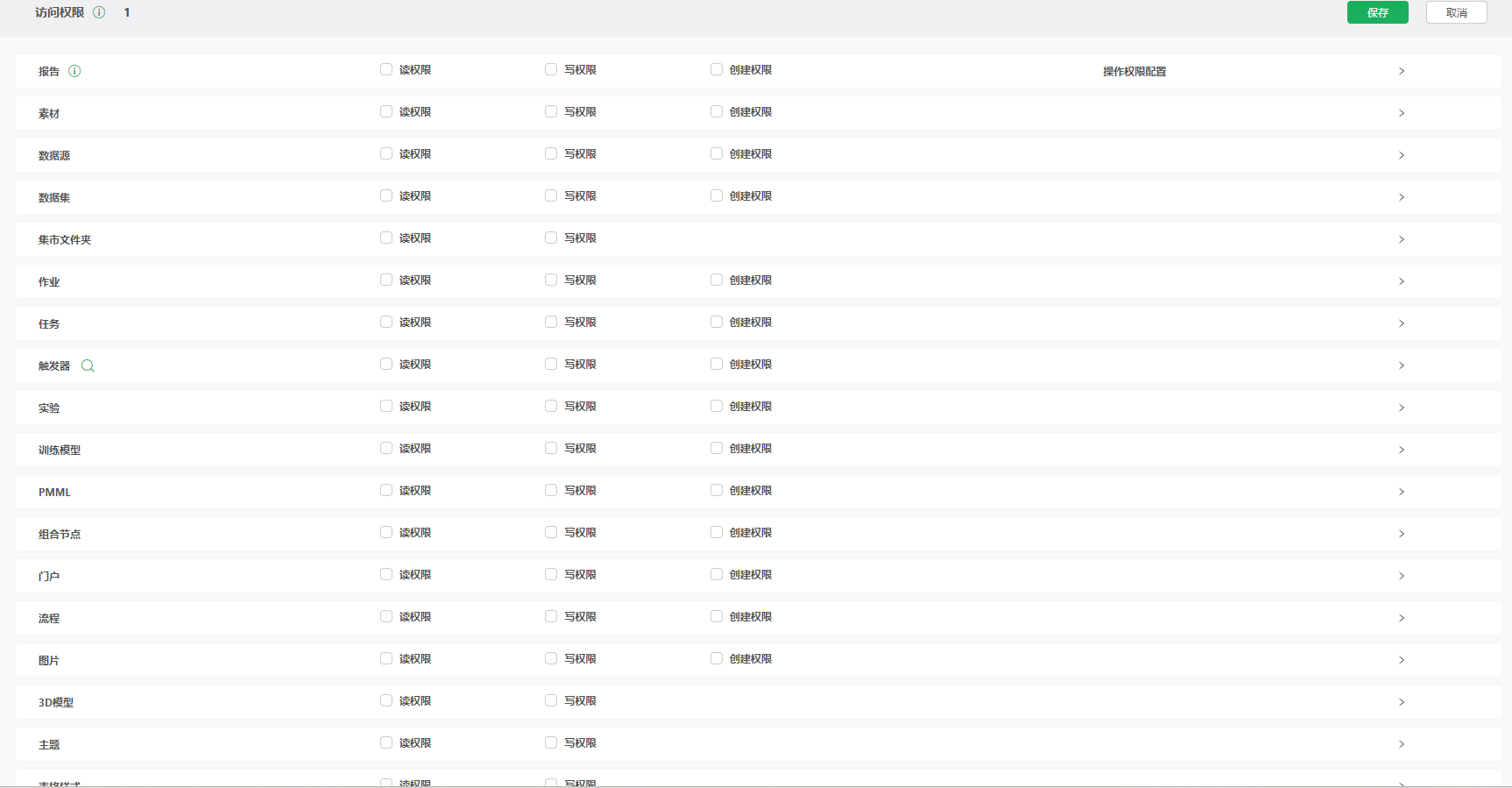Tick 写权限 for 组合节点

click(551, 532)
